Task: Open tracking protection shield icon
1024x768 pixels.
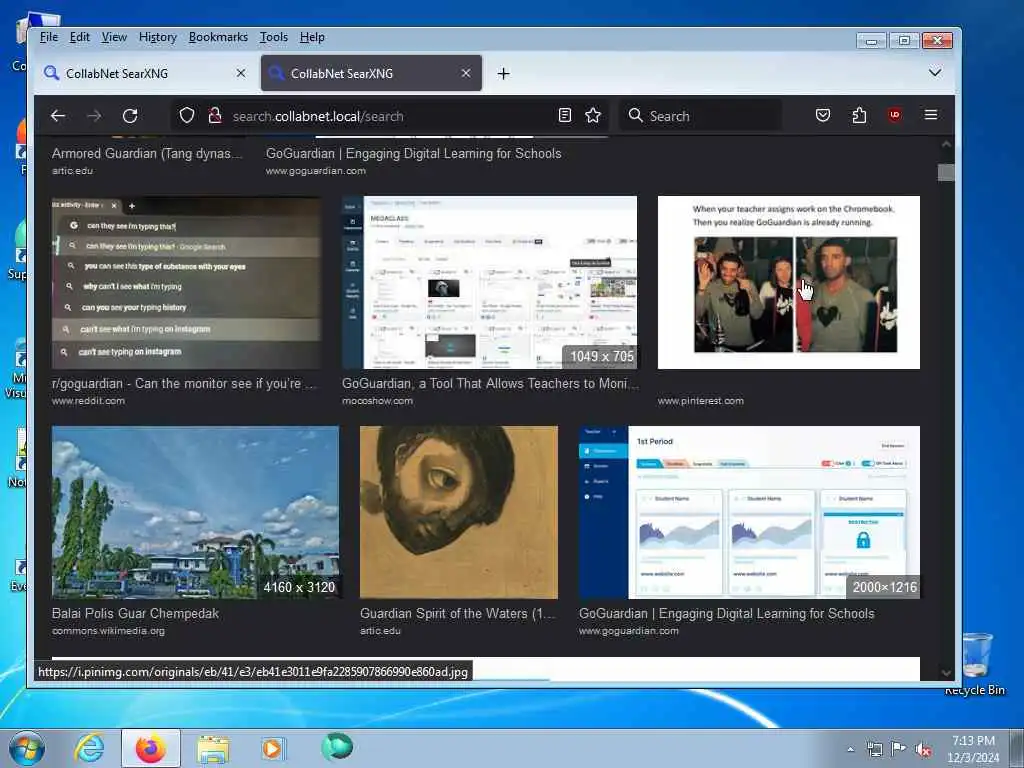Action: [187, 116]
